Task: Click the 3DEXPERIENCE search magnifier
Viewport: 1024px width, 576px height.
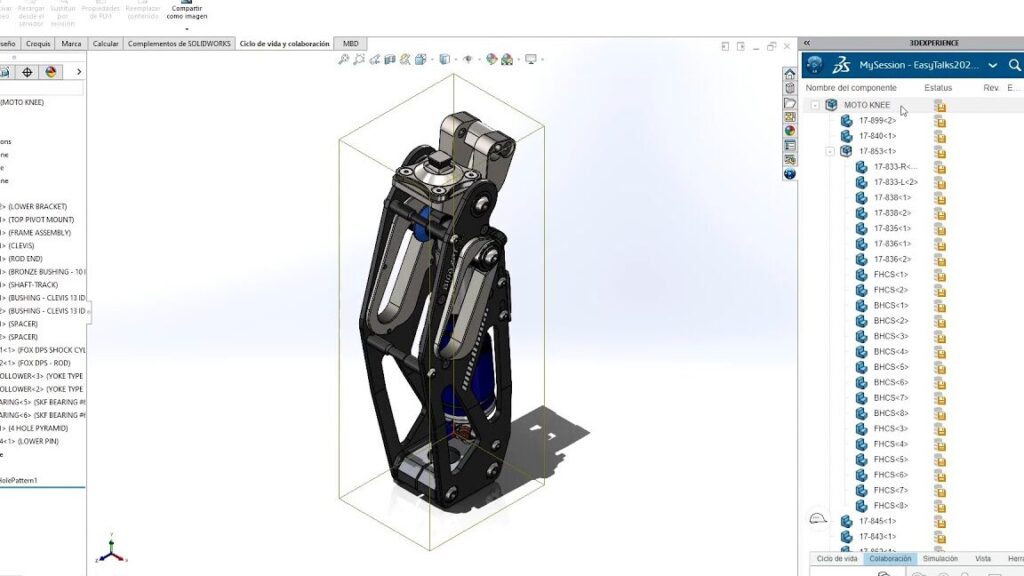Action: pos(1014,65)
